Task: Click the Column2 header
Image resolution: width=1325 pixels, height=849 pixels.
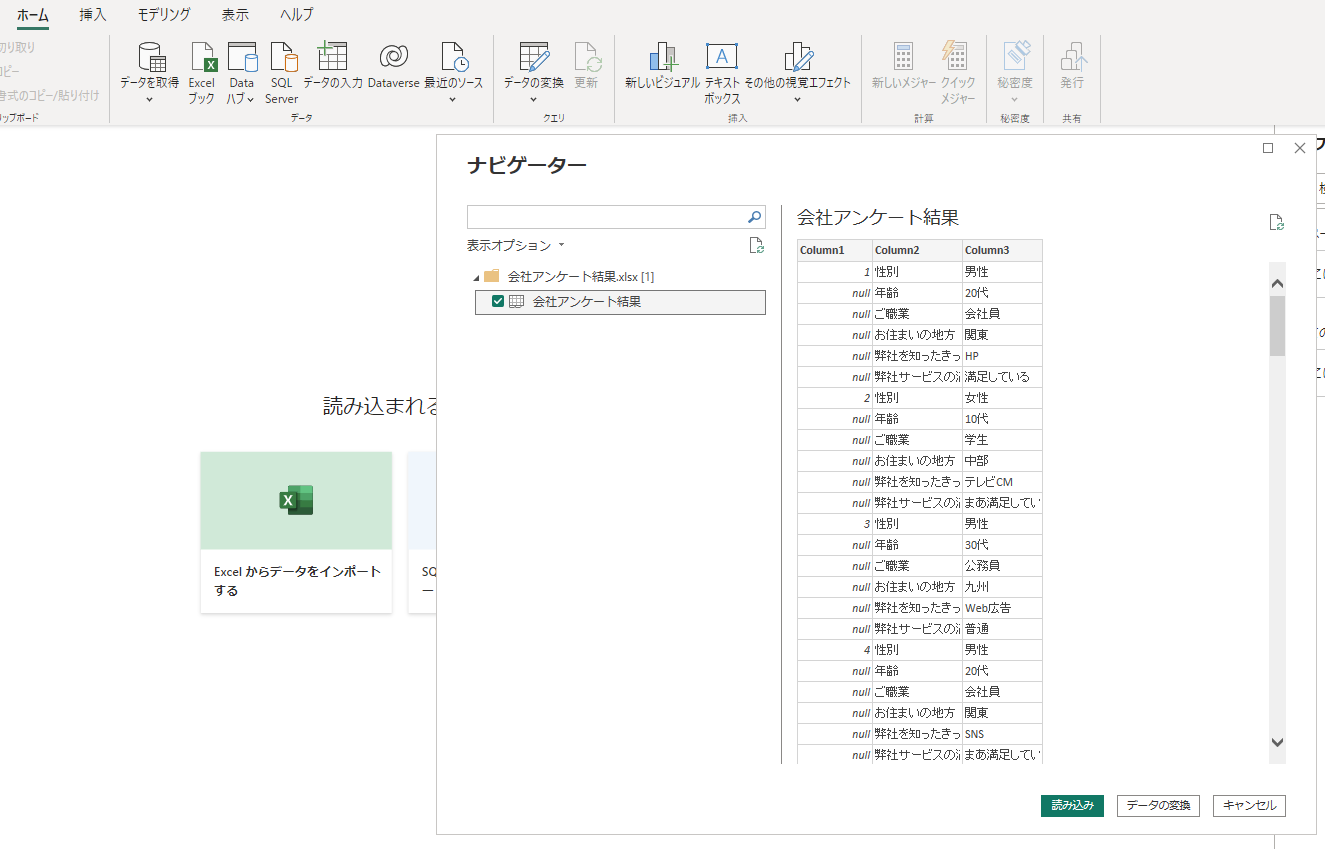Action: click(x=917, y=250)
